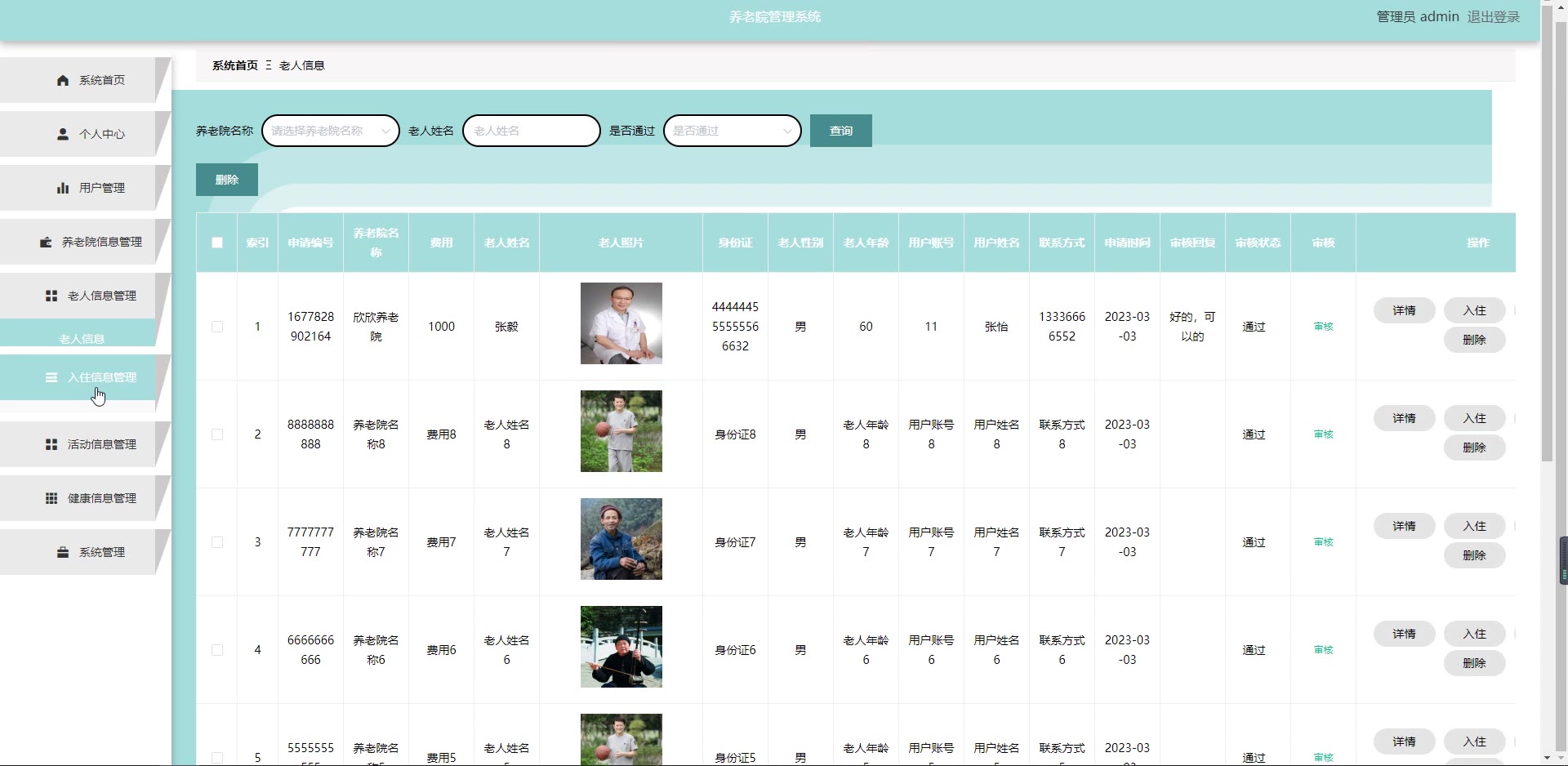Toggle the select-all checkbox in table header
This screenshot has width=1568, height=766.
(x=217, y=243)
